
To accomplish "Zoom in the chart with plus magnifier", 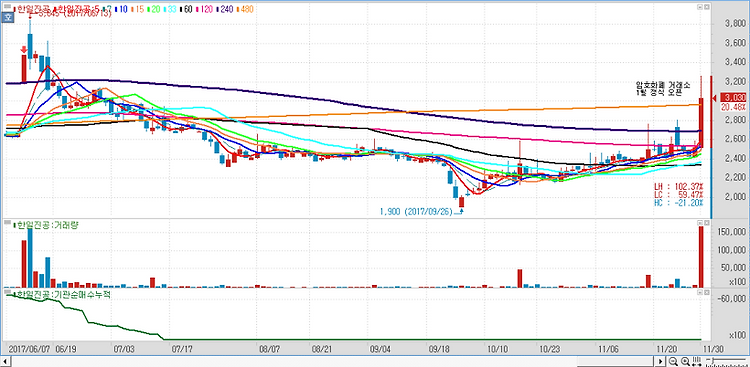I will [x=685, y=361].
